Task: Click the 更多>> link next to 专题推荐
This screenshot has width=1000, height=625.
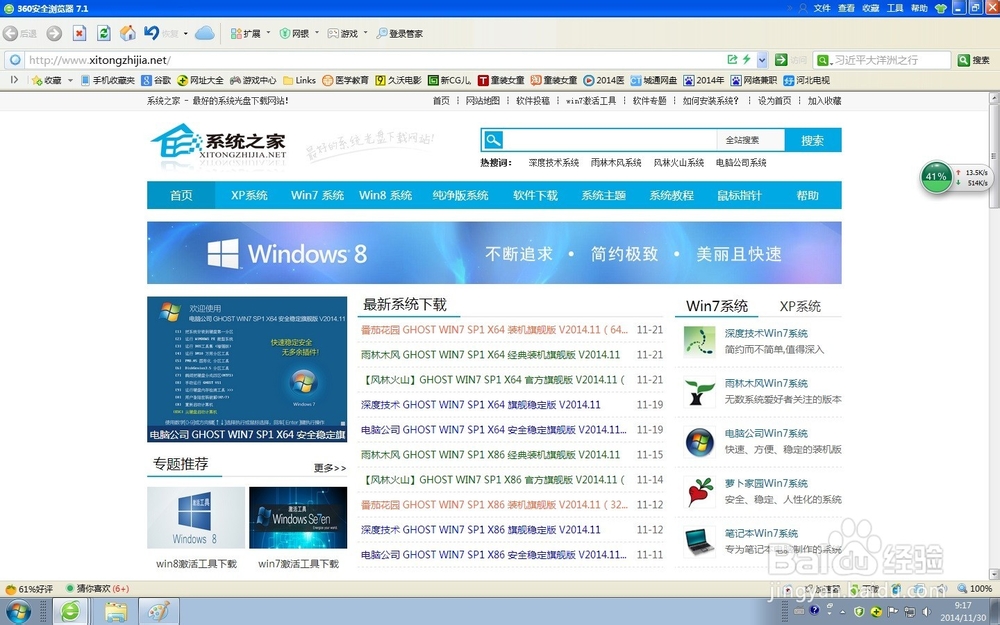Action: click(330, 468)
